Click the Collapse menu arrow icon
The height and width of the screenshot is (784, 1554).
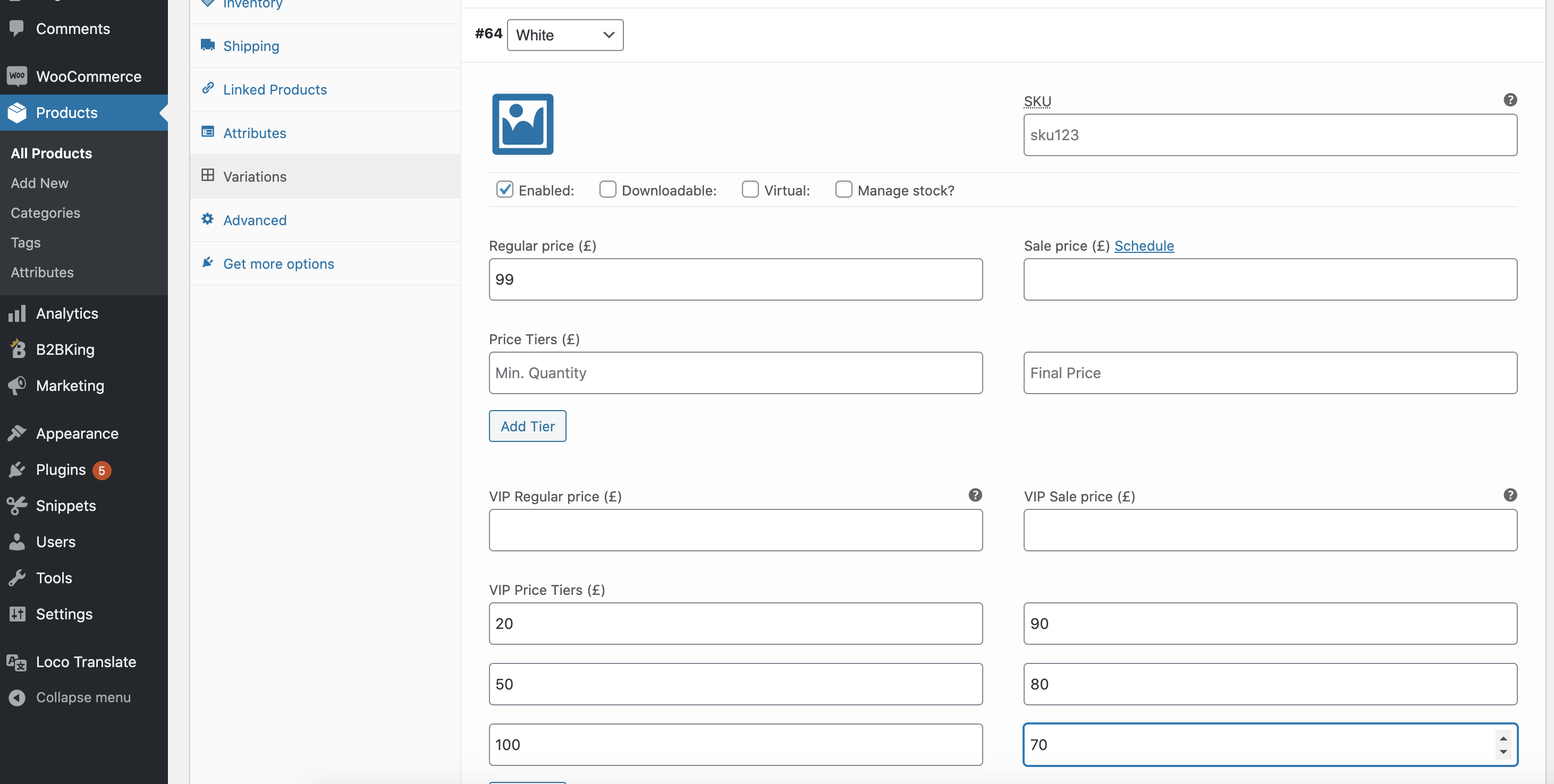click(x=17, y=697)
